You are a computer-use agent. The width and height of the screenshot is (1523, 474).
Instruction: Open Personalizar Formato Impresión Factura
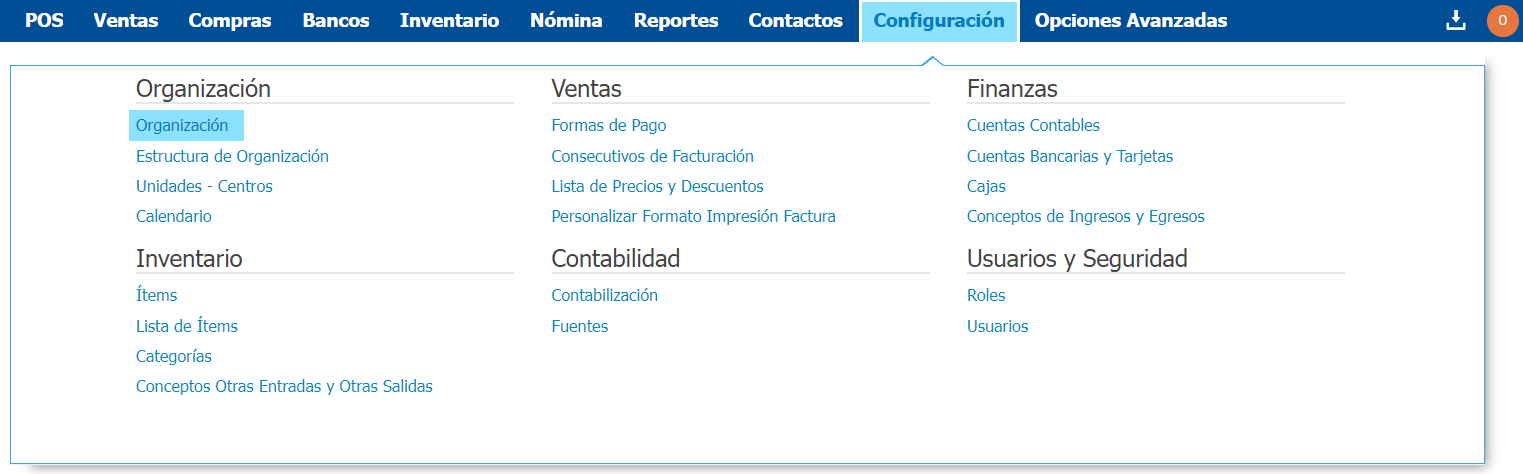(693, 216)
